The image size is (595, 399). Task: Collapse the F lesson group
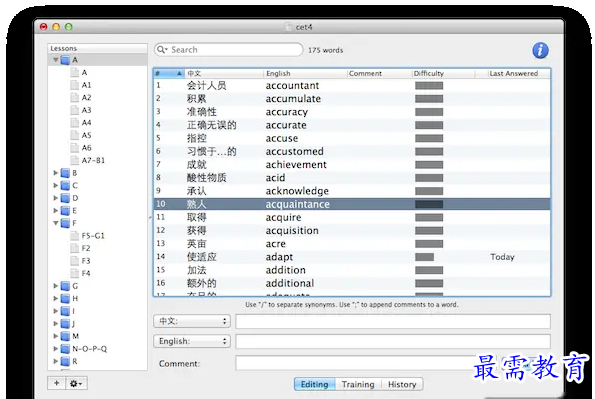pyautogui.click(x=56, y=223)
